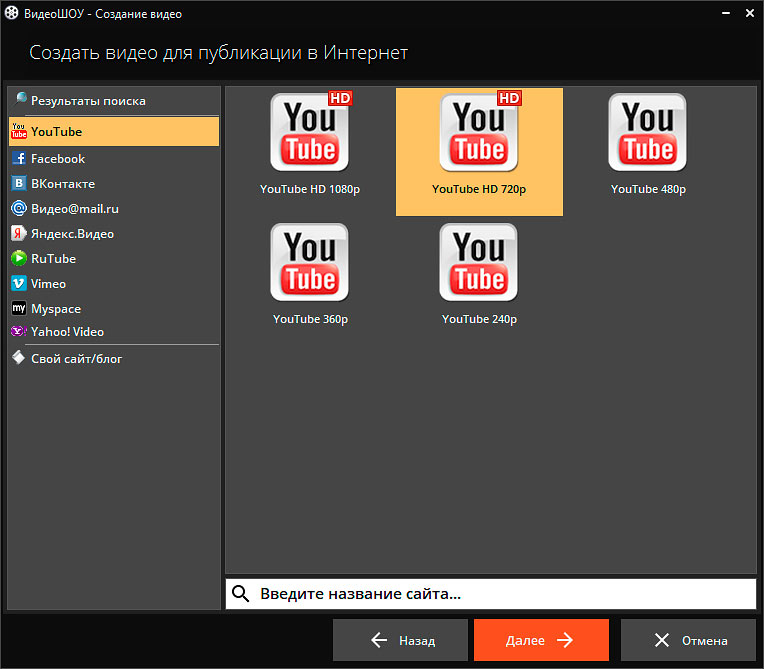Click the magnifying glass in search field
The height and width of the screenshot is (669, 764).
(x=241, y=593)
